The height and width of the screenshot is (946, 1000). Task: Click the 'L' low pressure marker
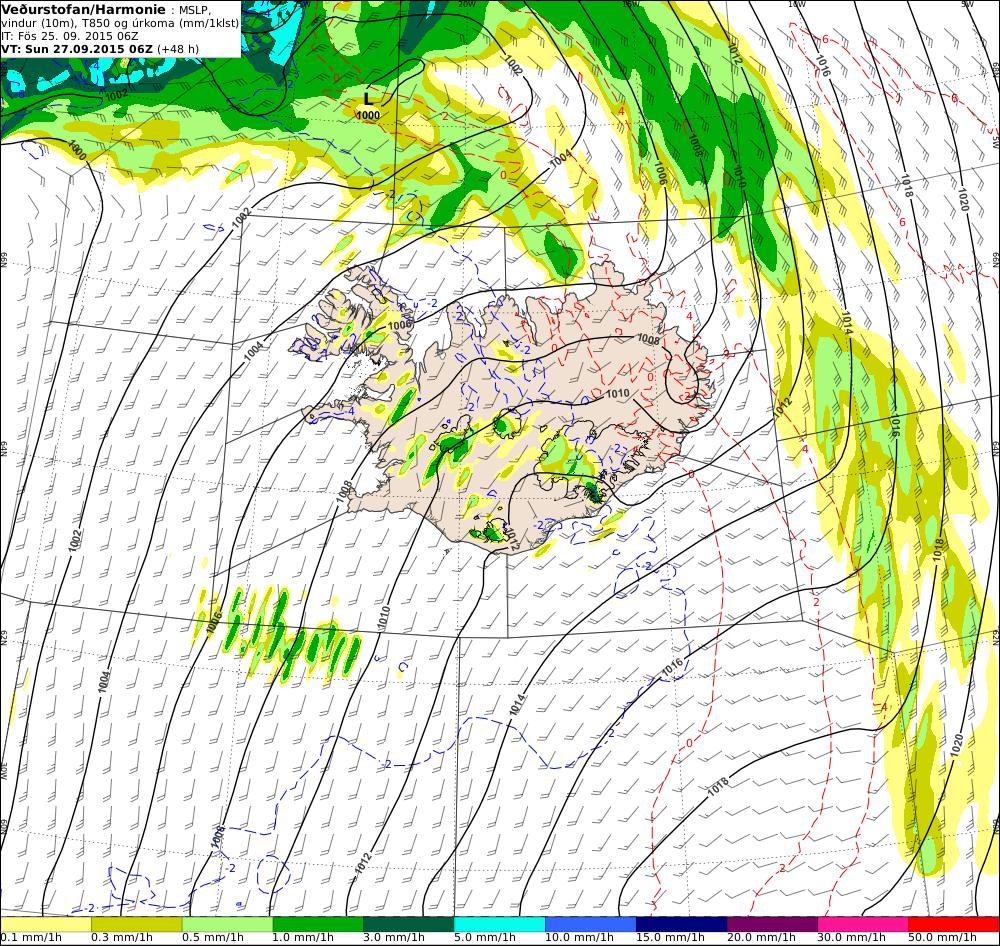point(368,98)
